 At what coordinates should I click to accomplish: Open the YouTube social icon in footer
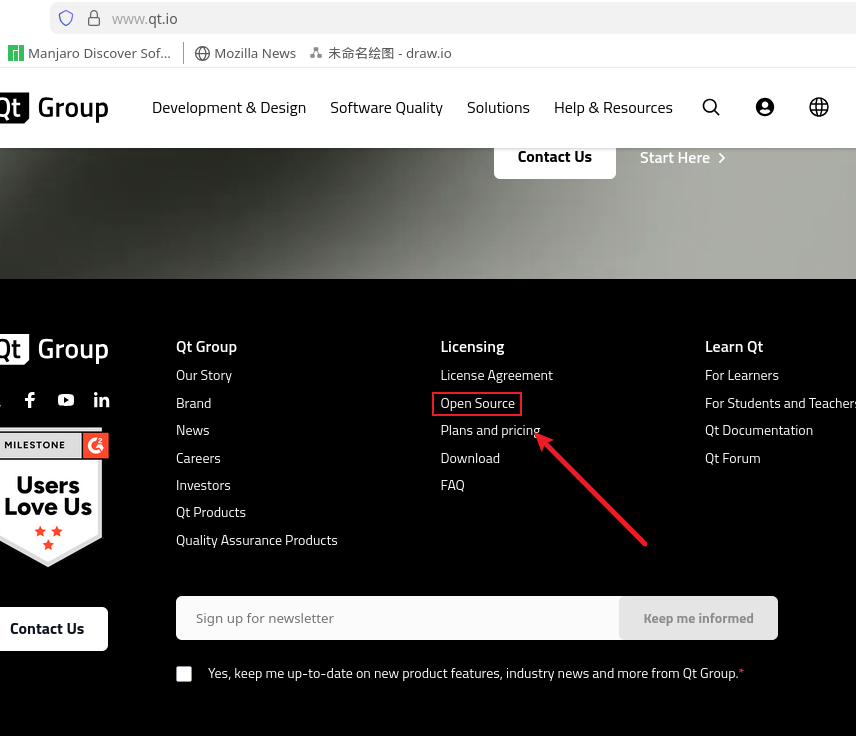point(66,400)
